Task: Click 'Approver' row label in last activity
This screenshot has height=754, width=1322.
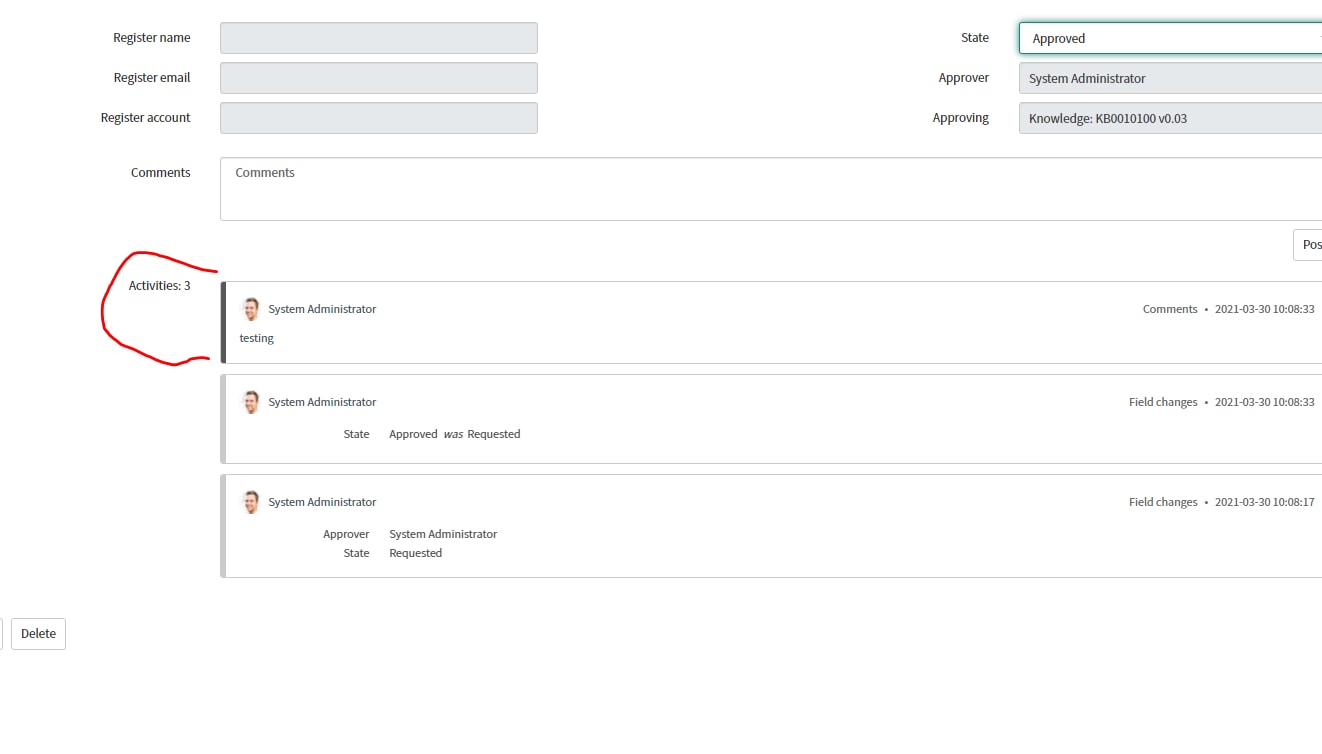Action: coord(346,534)
